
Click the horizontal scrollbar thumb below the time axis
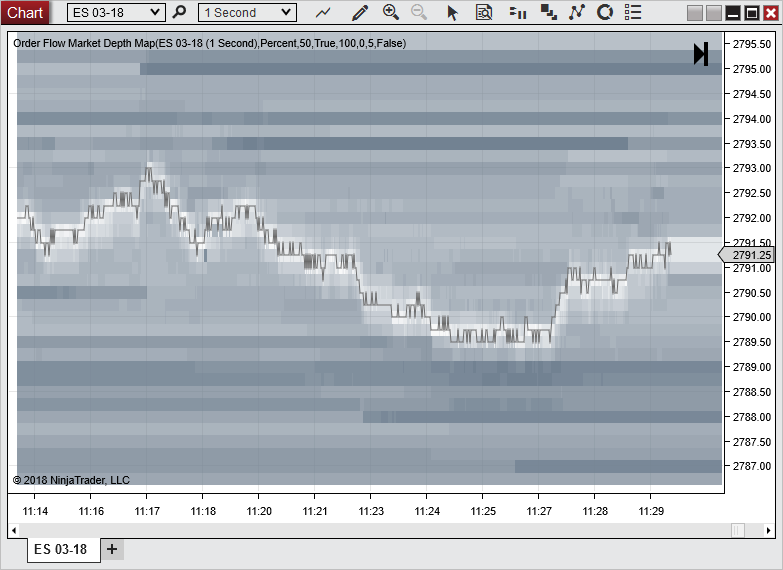[x=738, y=530]
